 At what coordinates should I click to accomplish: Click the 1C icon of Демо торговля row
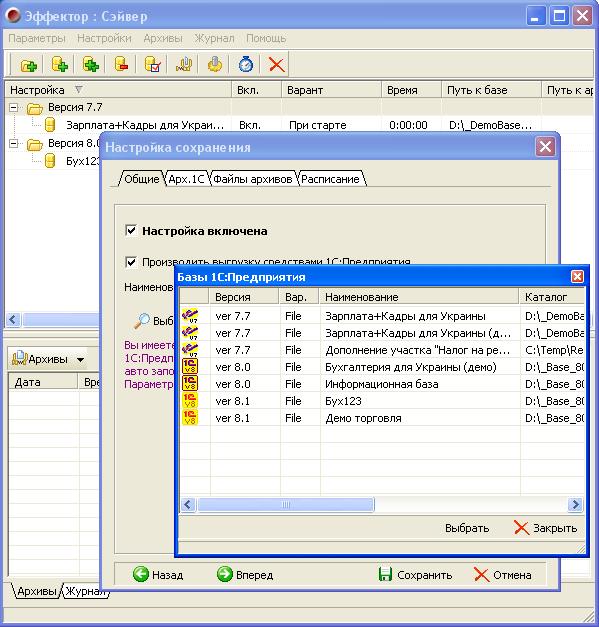tap(190, 418)
